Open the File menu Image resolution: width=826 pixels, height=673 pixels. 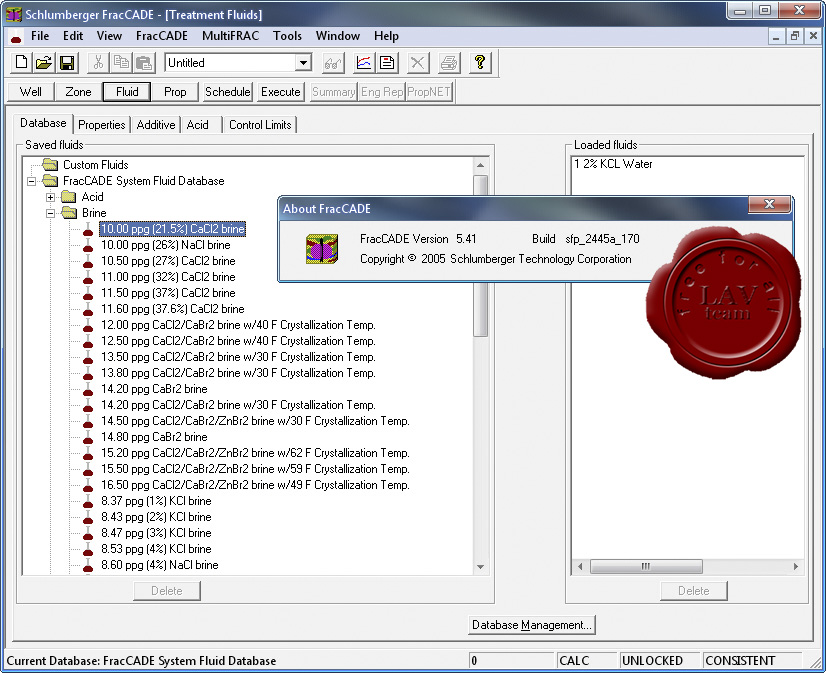pos(40,36)
